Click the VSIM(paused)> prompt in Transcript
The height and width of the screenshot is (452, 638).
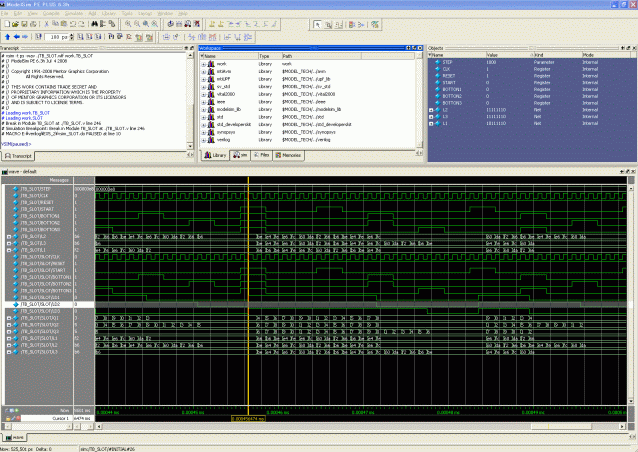16,144
